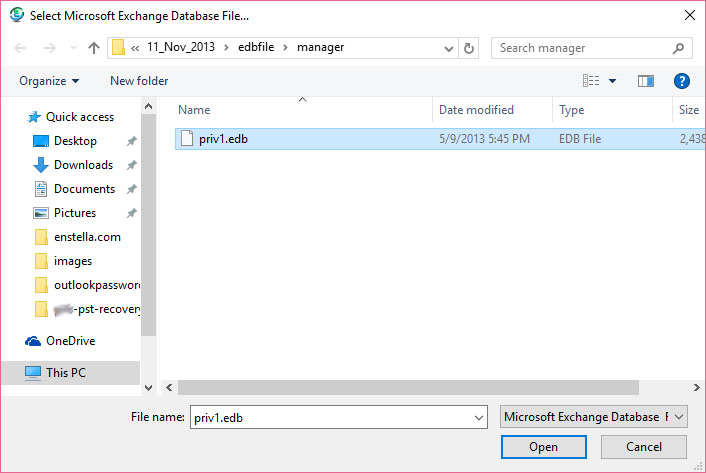
Task: Expand the File name dropdown
Action: [479, 418]
